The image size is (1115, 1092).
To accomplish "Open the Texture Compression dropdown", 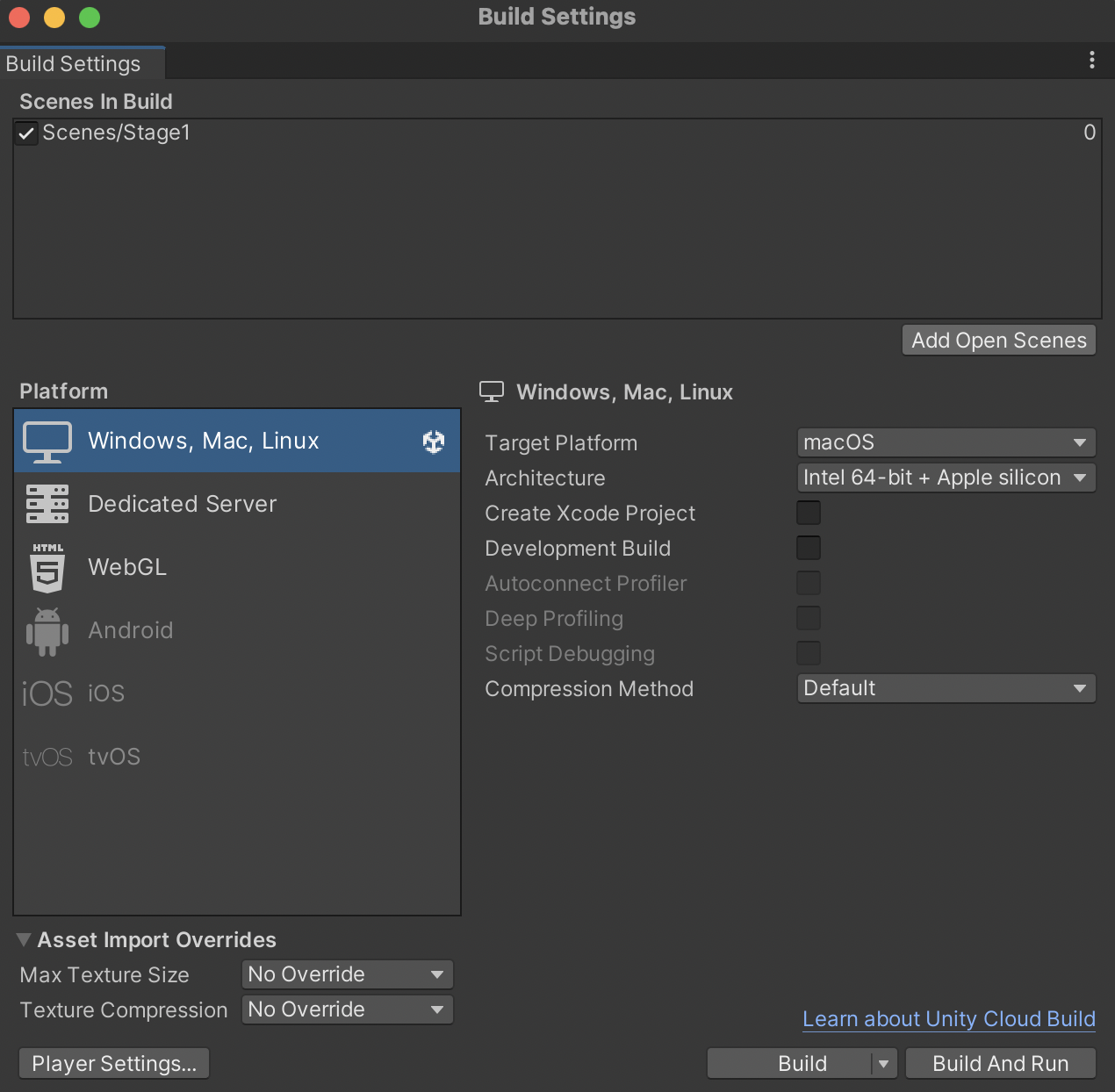I will tap(348, 1009).
